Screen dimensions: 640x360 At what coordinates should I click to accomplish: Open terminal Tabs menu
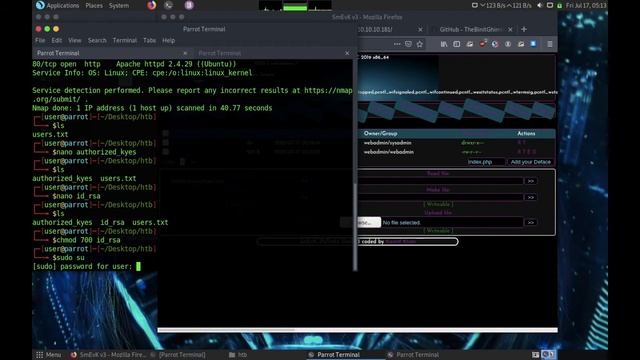149,40
